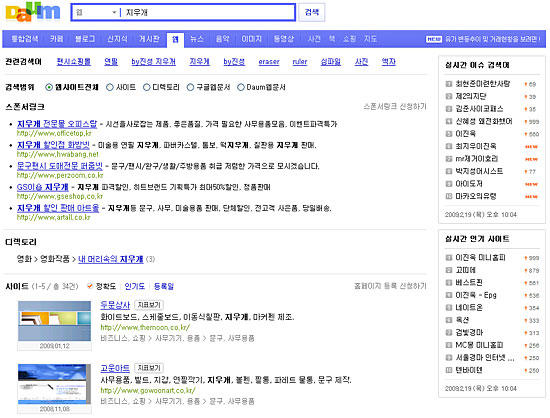Switch to the 카페 tab
Image resolution: width=550 pixels, height=418 pixels.
pyautogui.click(x=56, y=39)
